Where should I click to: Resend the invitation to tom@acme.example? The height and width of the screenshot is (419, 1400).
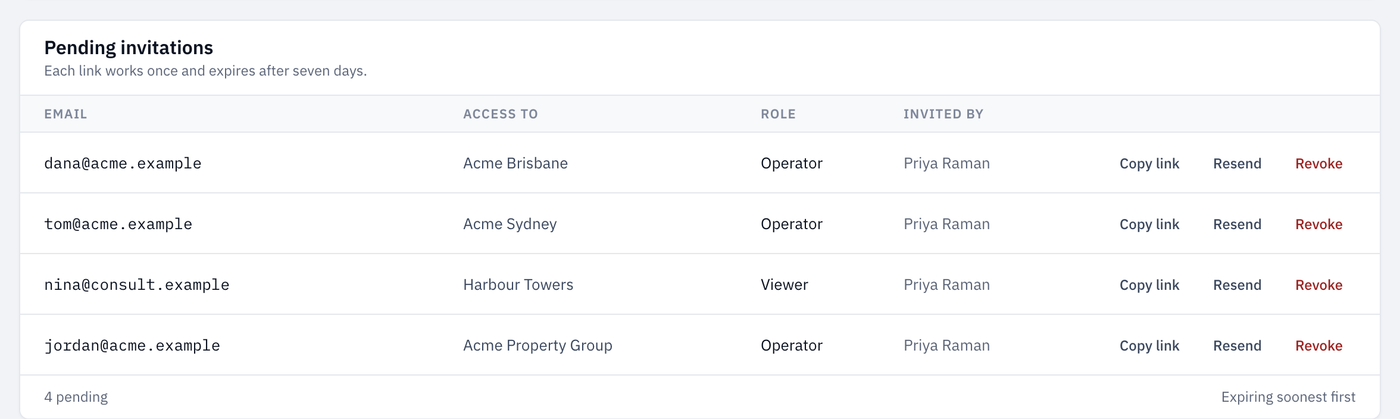tap(1237, 225)
